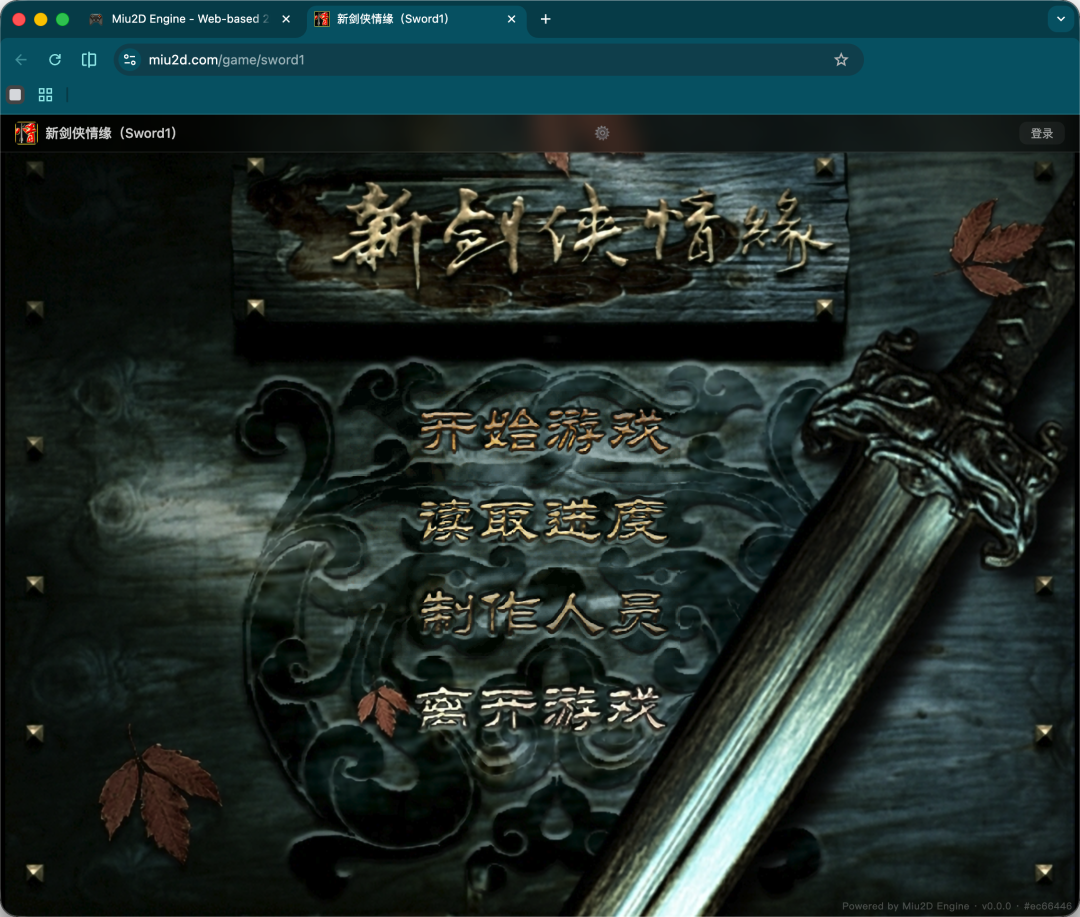Open the tab list chevron at top right
The image size is (1080, 917).
pyautogui.click(x=1063, y=19)
